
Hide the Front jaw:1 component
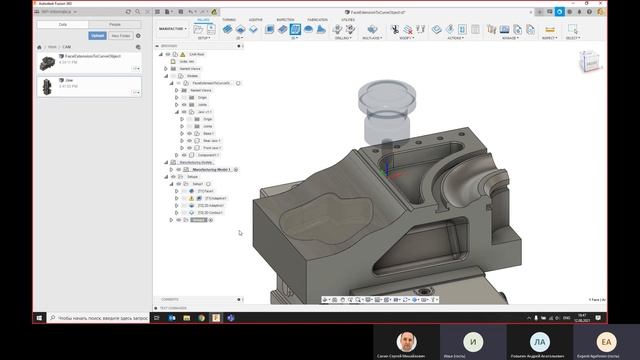pos(189,148)
